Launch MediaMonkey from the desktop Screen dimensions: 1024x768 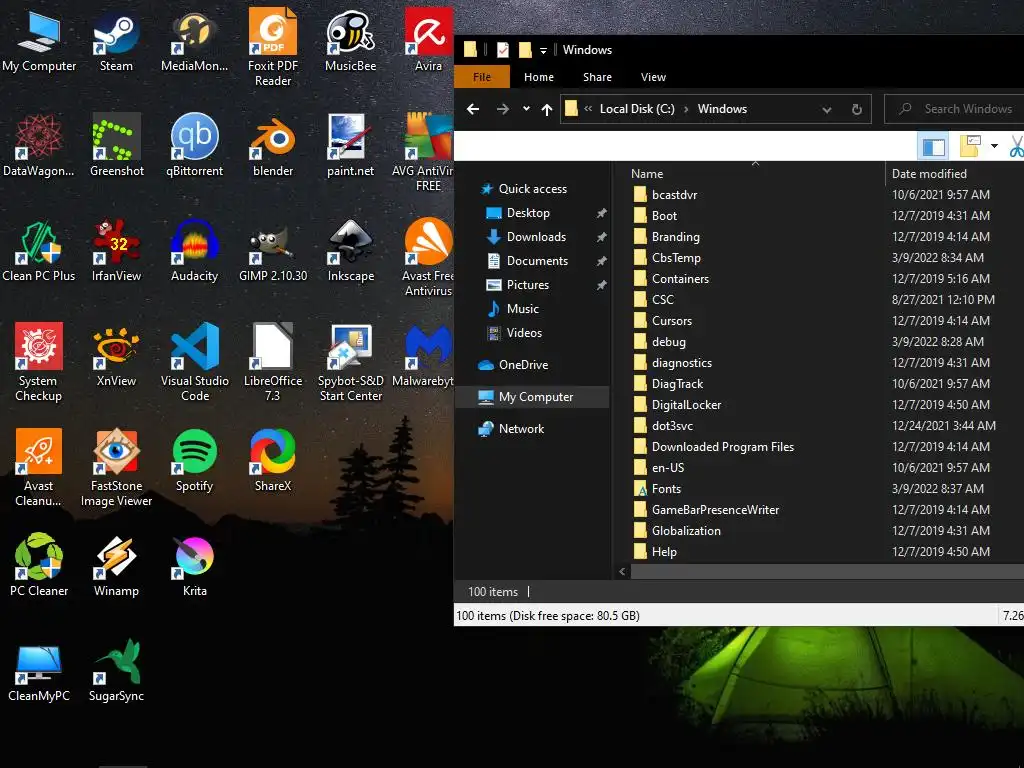tap(195, 40)
